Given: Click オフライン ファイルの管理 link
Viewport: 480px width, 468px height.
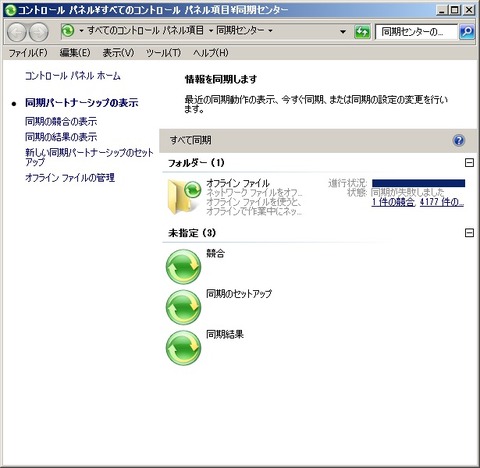Looking at the screenshot, I should click(70, 177).
